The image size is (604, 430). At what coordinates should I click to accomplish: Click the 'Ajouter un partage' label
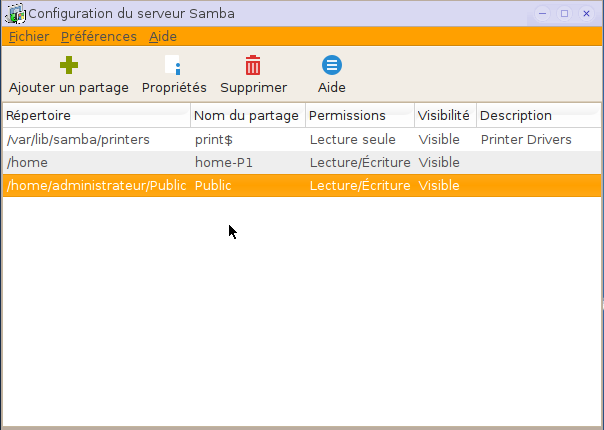click(69, 88)
